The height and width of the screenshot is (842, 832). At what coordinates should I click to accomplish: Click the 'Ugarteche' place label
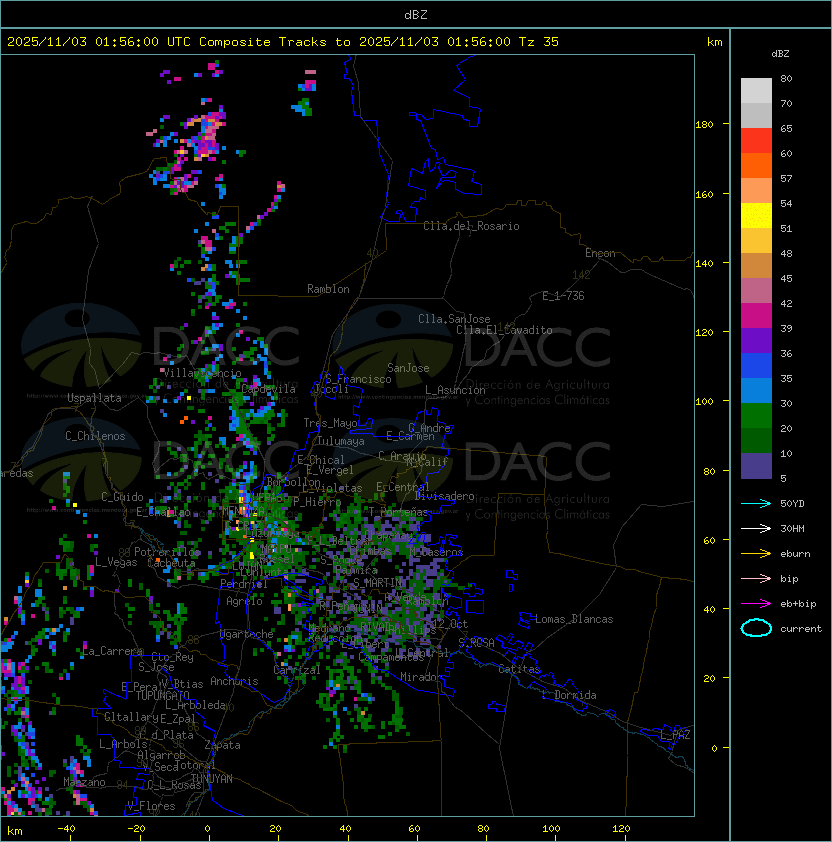coord(246,634)
